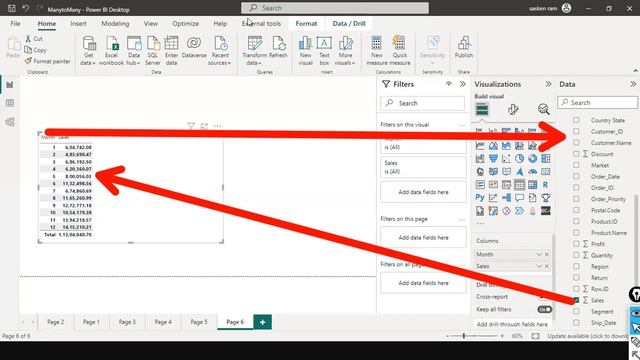Check the Order_Date field
Screen dimensions: 640x360
[576, 176]
